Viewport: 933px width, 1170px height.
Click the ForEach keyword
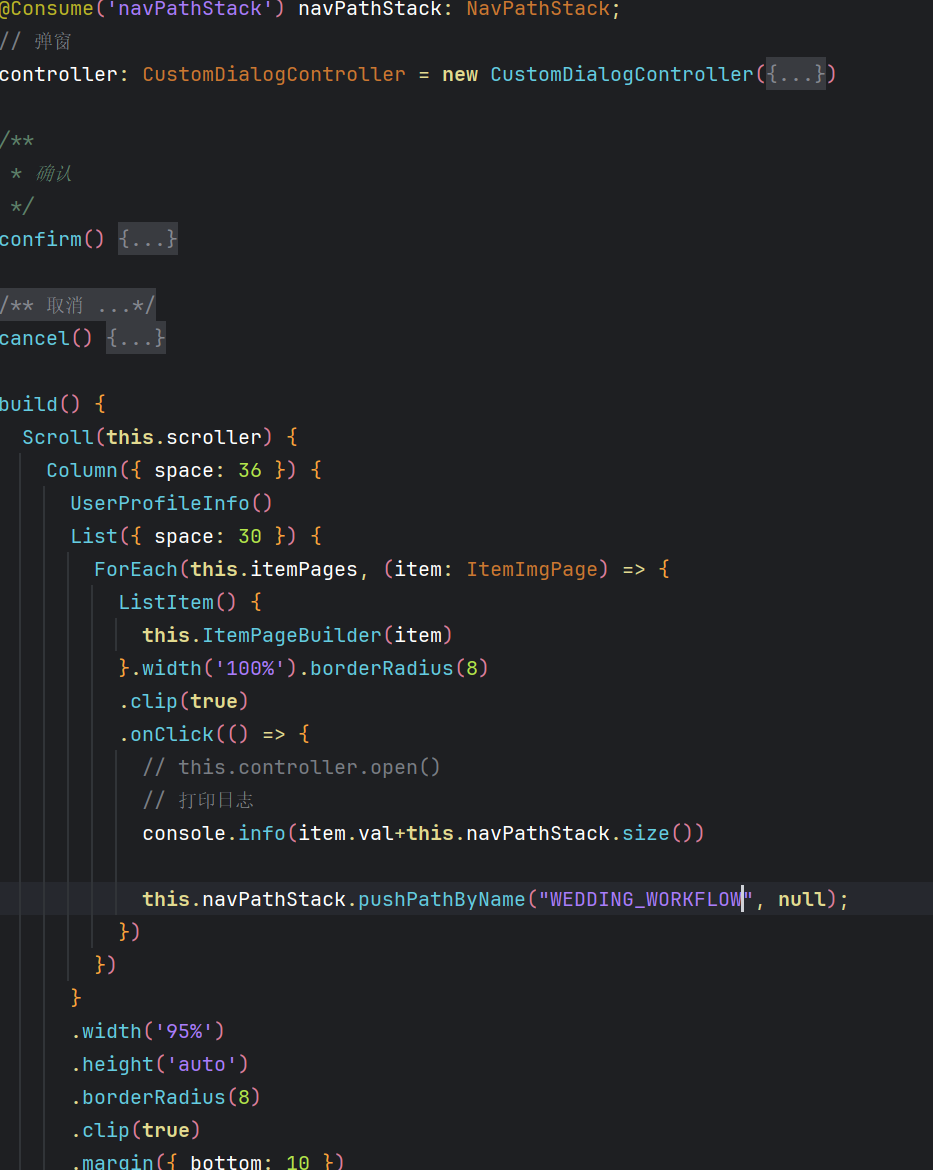click(x=136, y=569)
